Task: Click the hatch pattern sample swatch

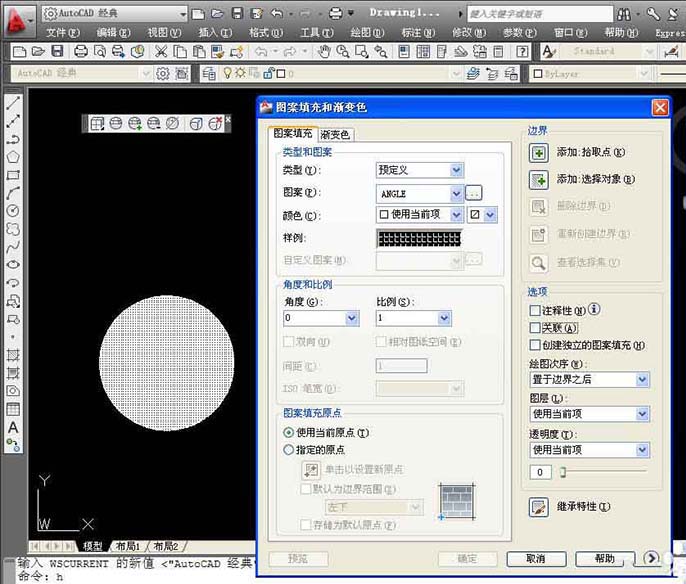Action: tap(419, 239)
